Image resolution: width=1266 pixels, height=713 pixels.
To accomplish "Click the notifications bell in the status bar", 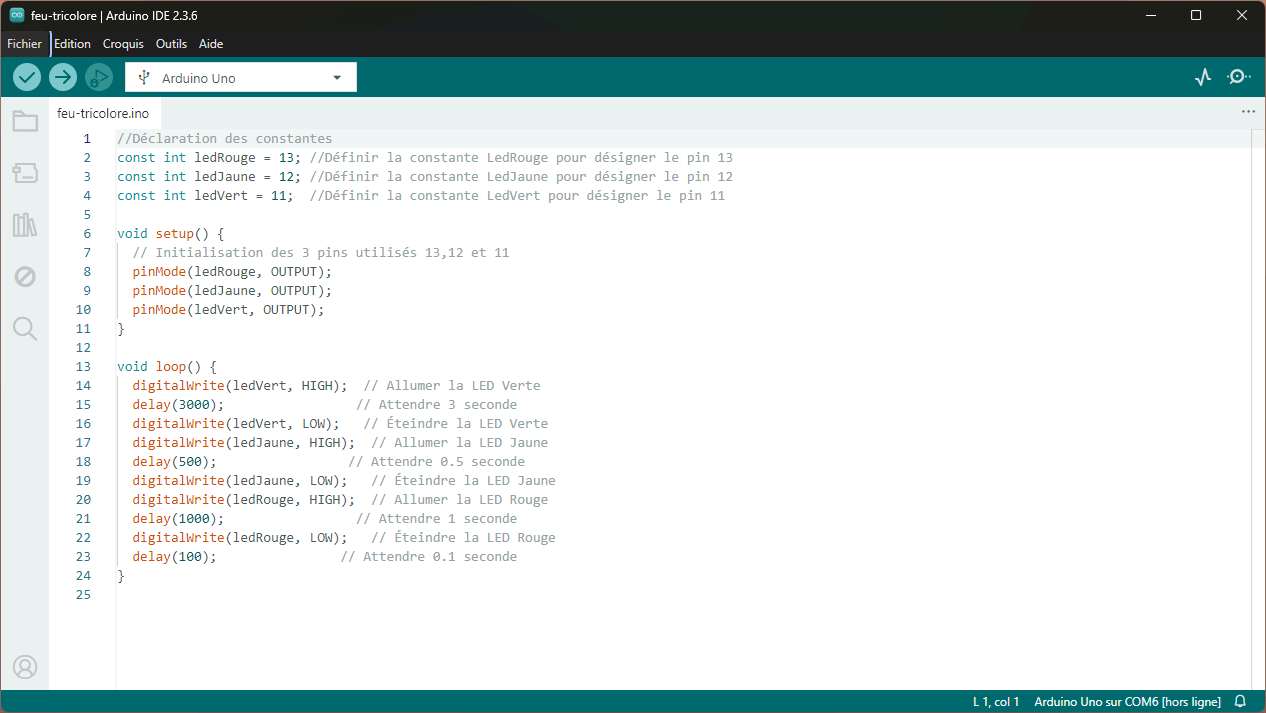I will pos(1240,702).
